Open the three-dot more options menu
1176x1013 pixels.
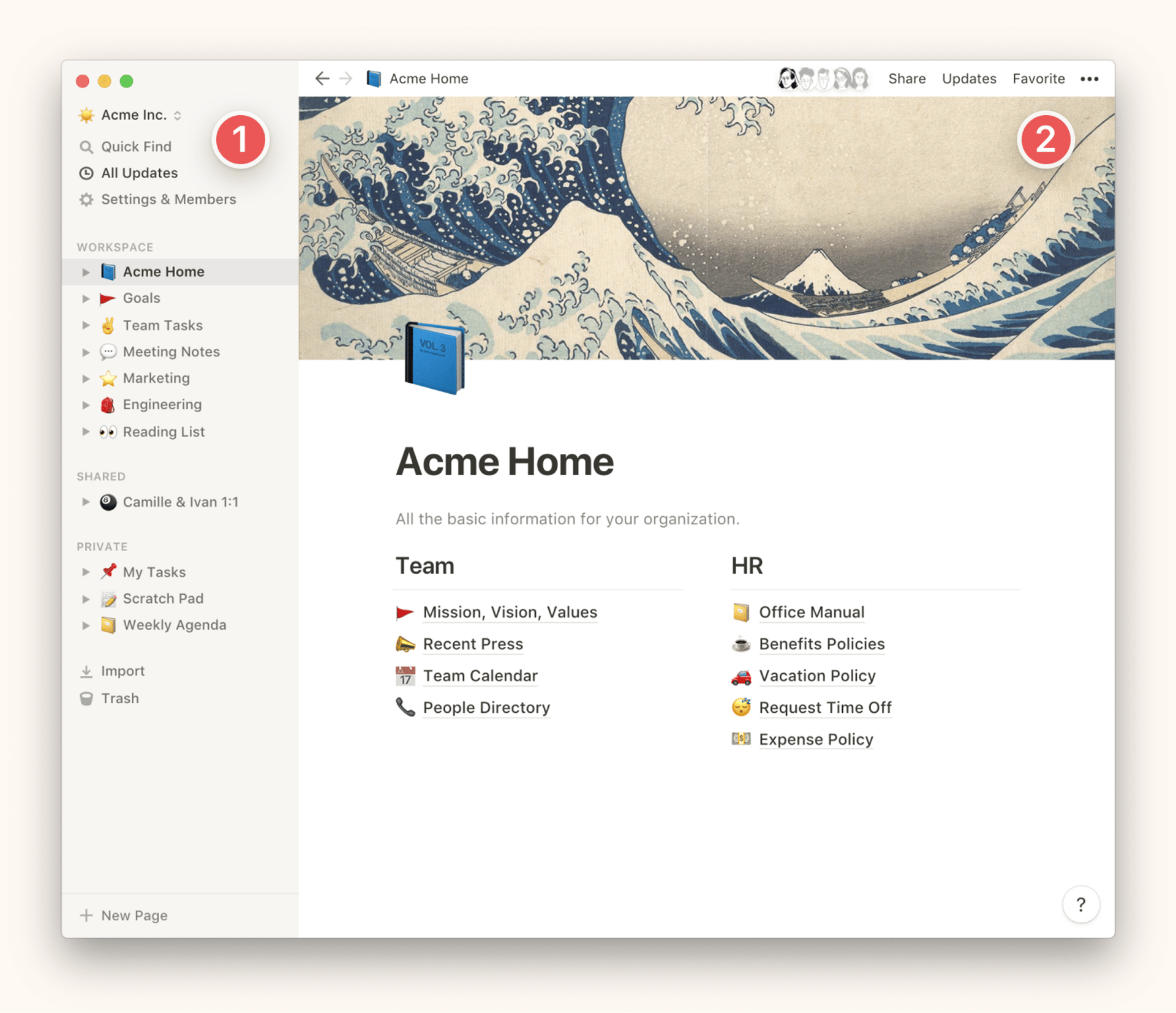pos(1089,79)
